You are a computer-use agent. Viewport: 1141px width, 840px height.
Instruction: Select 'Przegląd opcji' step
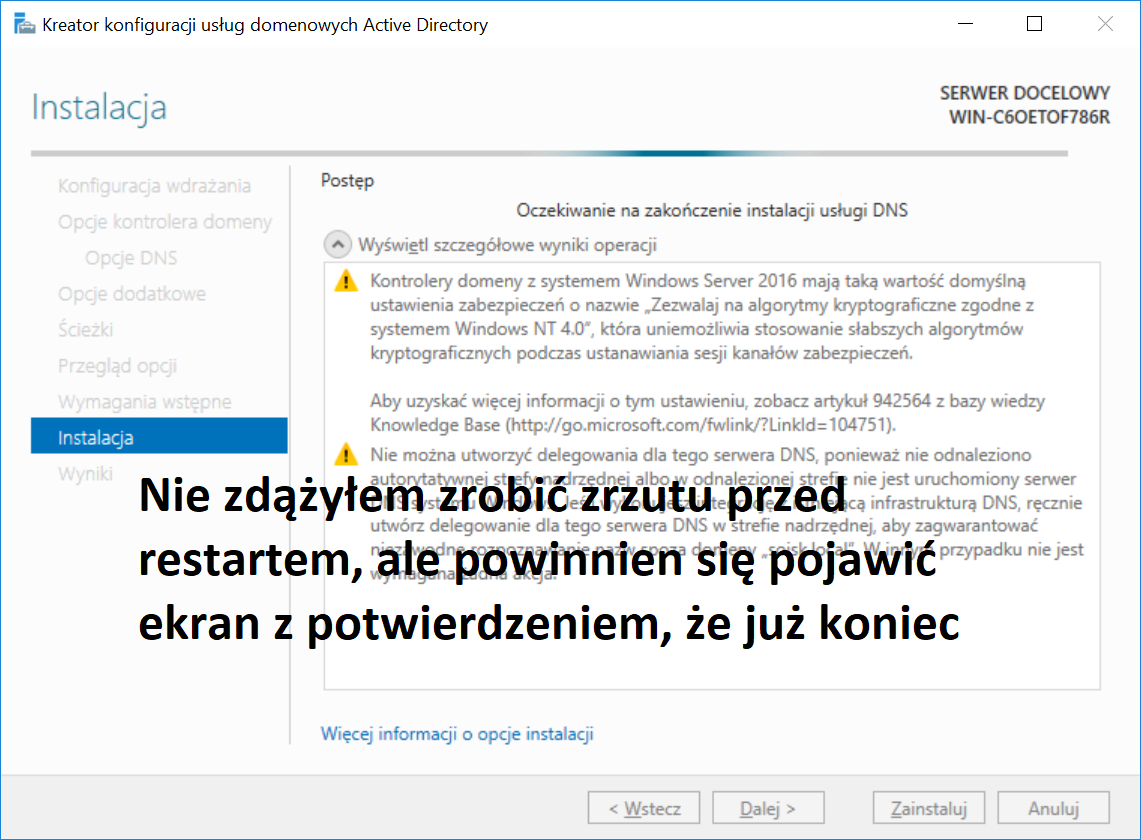point(117,365)
